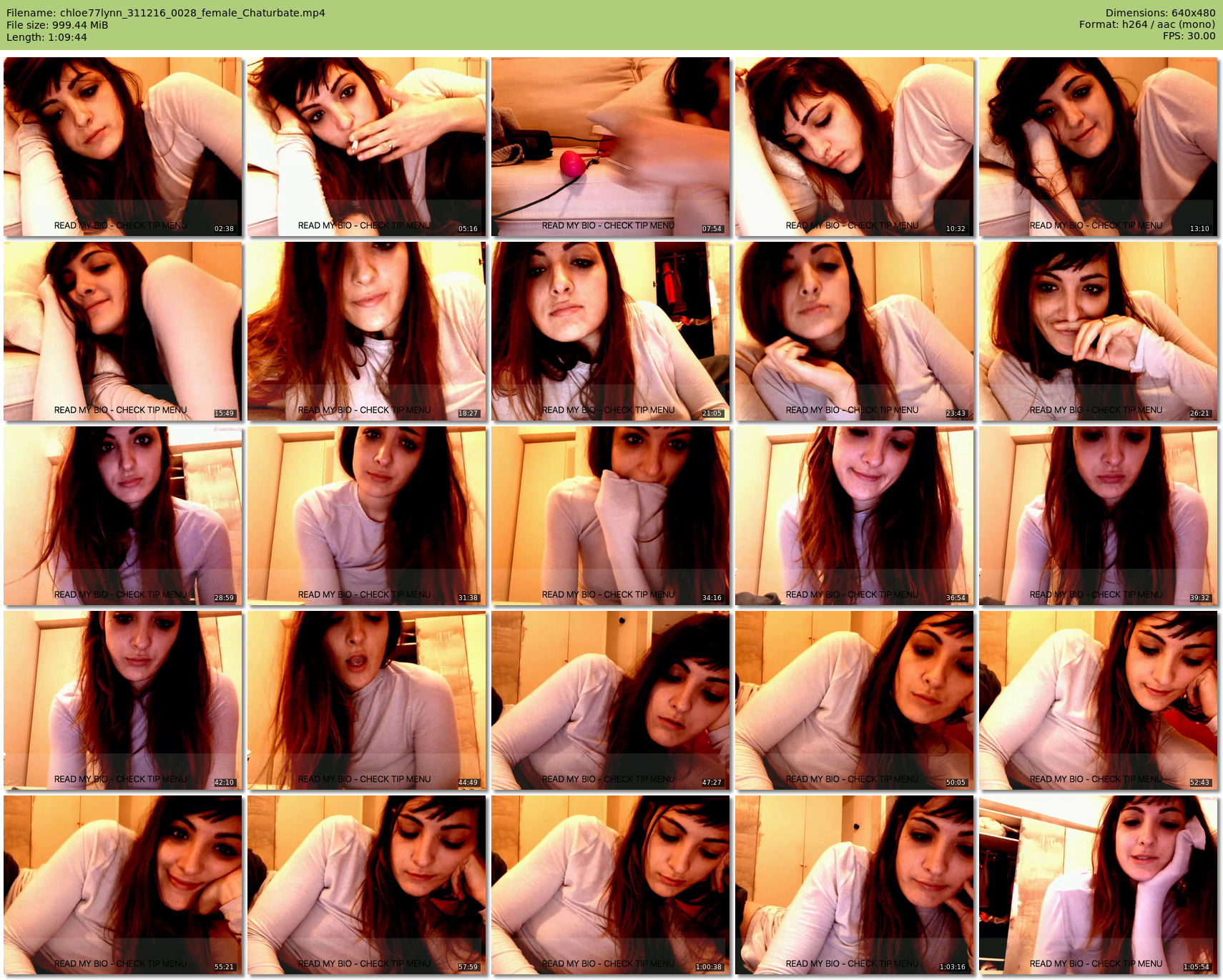
Task: Open the thumbnail timestamped 18:27
Action: [366, 331]
